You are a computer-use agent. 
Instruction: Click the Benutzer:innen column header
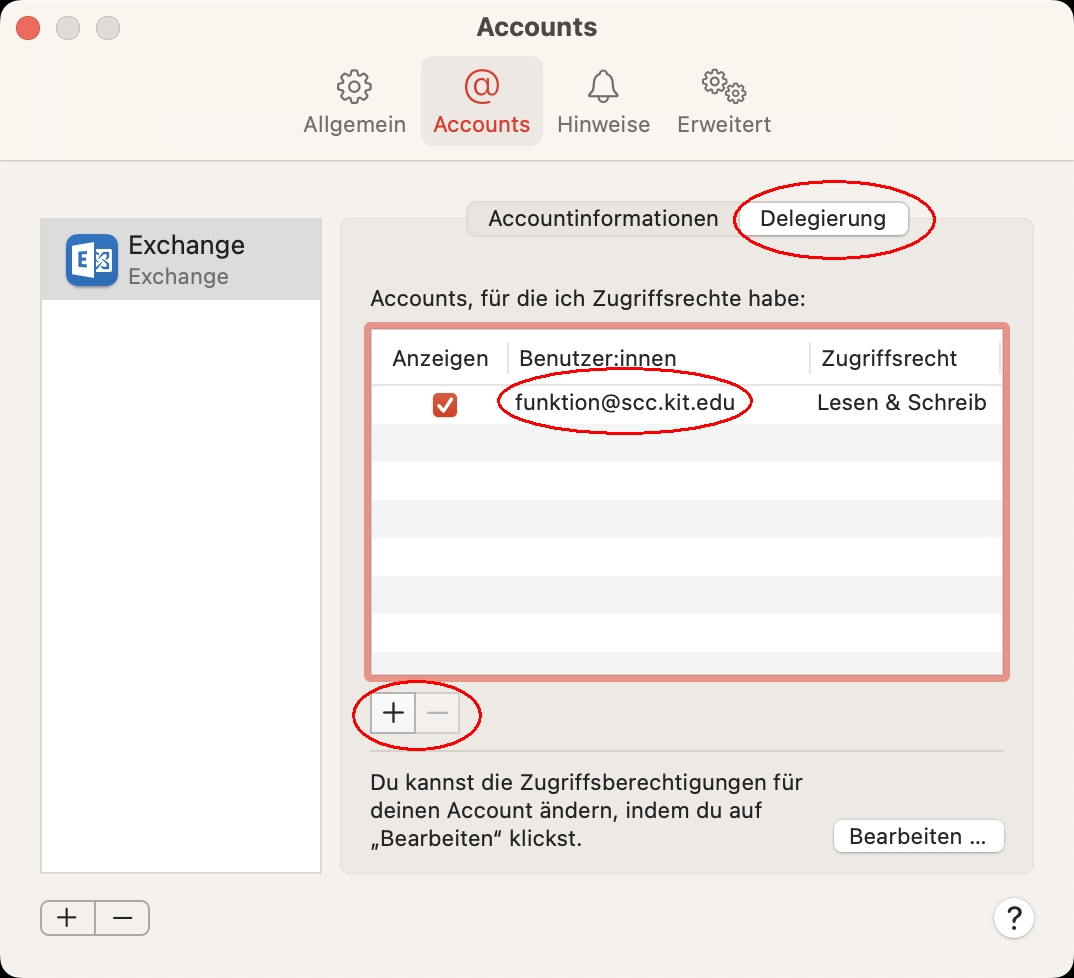597,358
